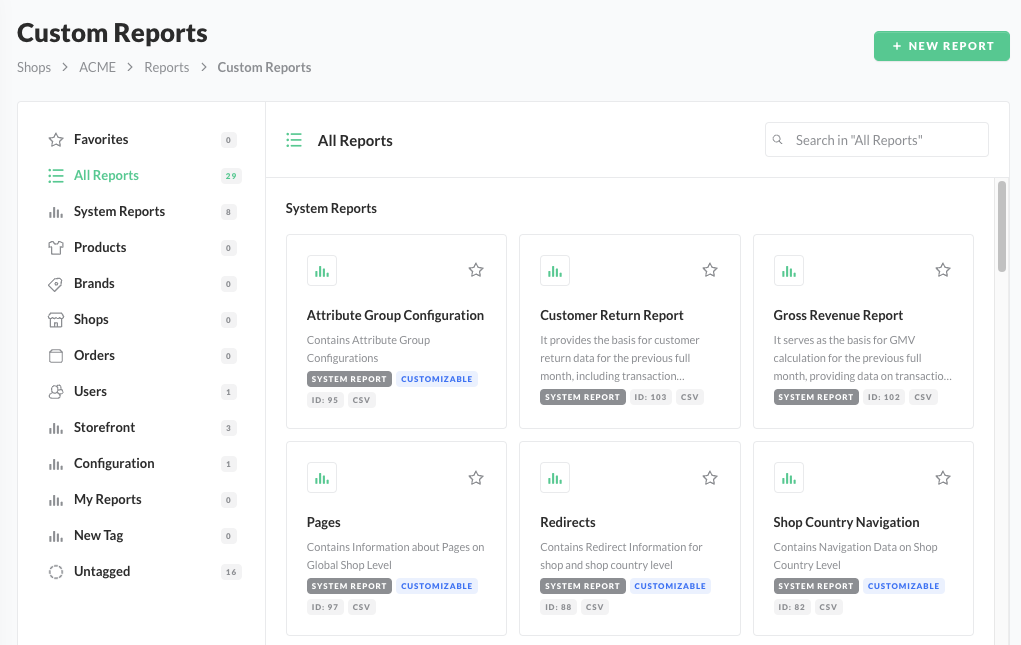Open the Favorites category in sidebar
Viewport: 1021px width, 645px height.
101,140
